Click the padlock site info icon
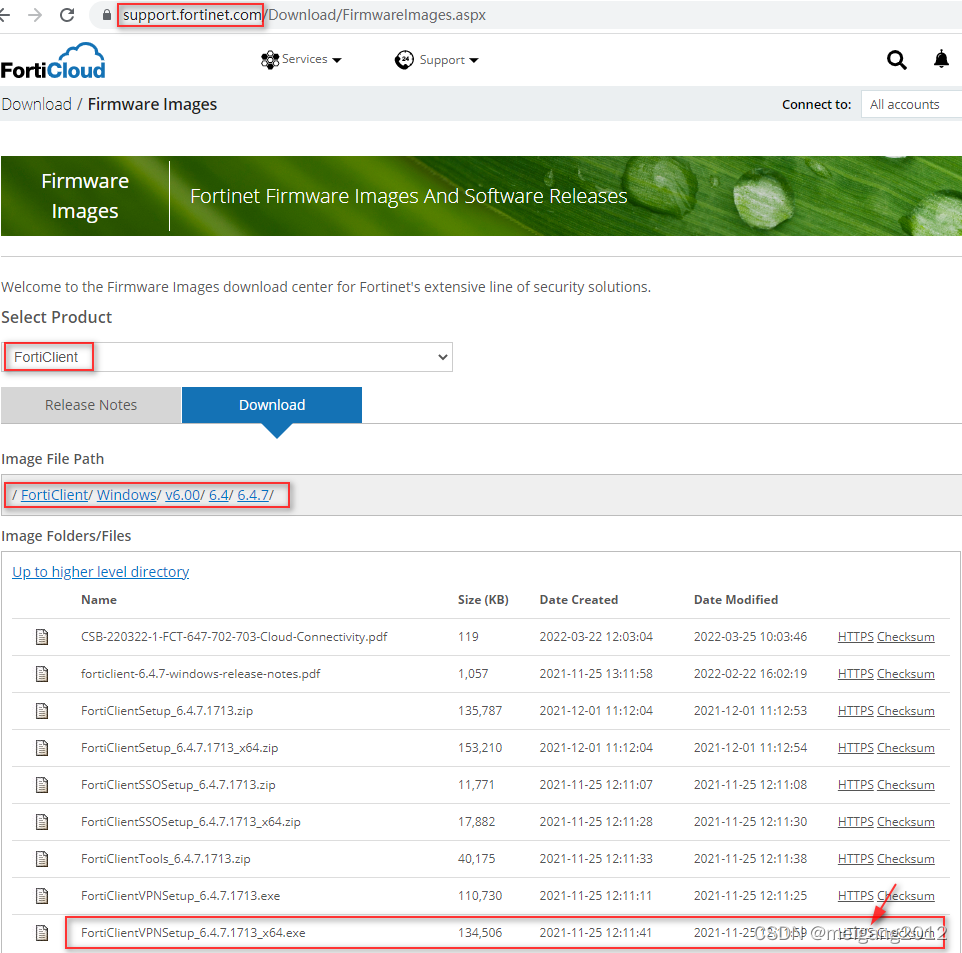 (x=107, y=15)
